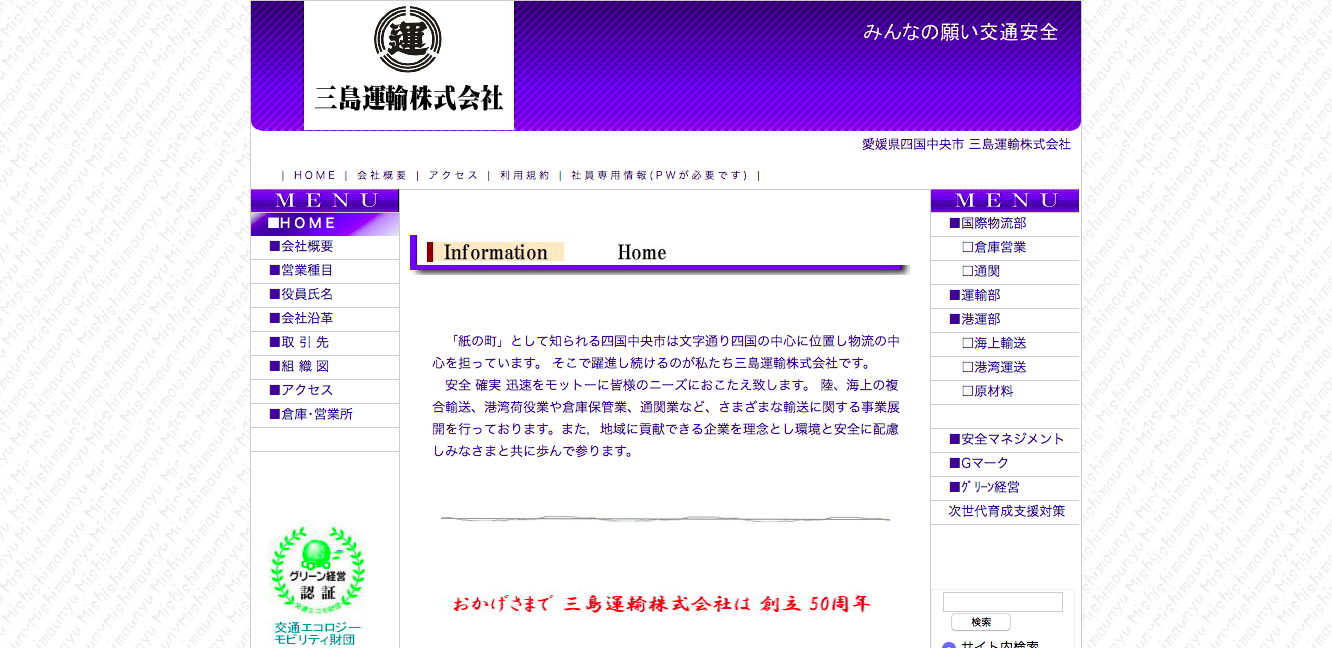Open 社員専用情報 (PWが必要です) link
Screen dimensions: 1332x648
[659, 175]
